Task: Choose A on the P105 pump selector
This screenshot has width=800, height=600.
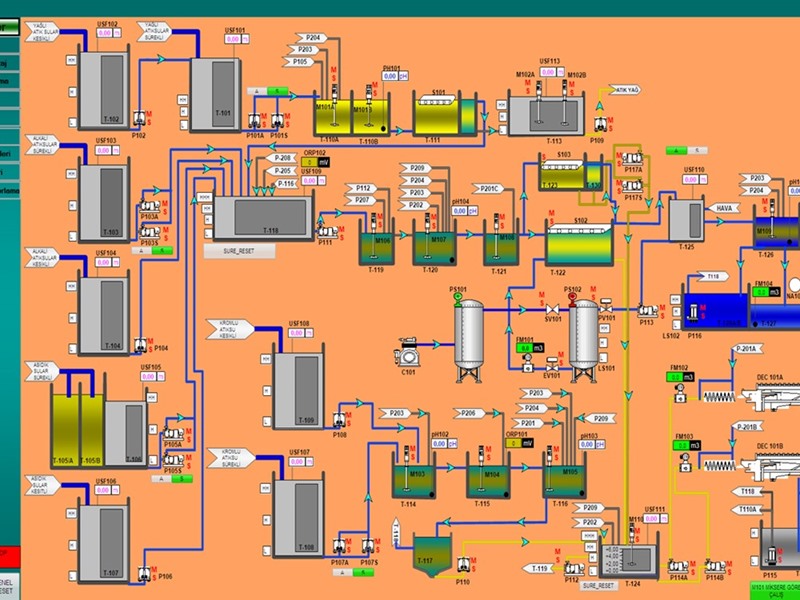Action: click(161, 479)
